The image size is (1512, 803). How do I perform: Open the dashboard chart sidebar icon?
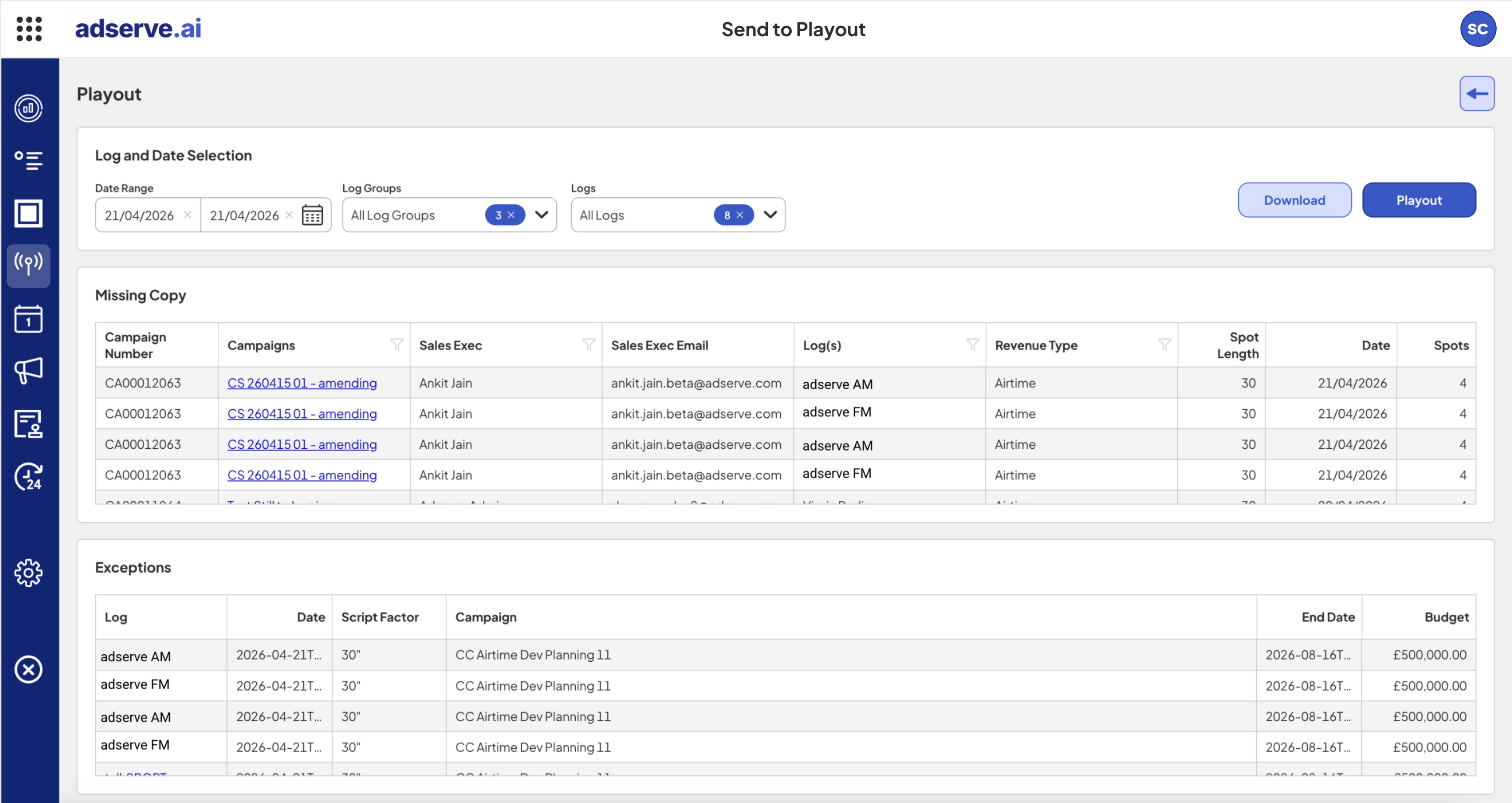click(x=28, y=108)
